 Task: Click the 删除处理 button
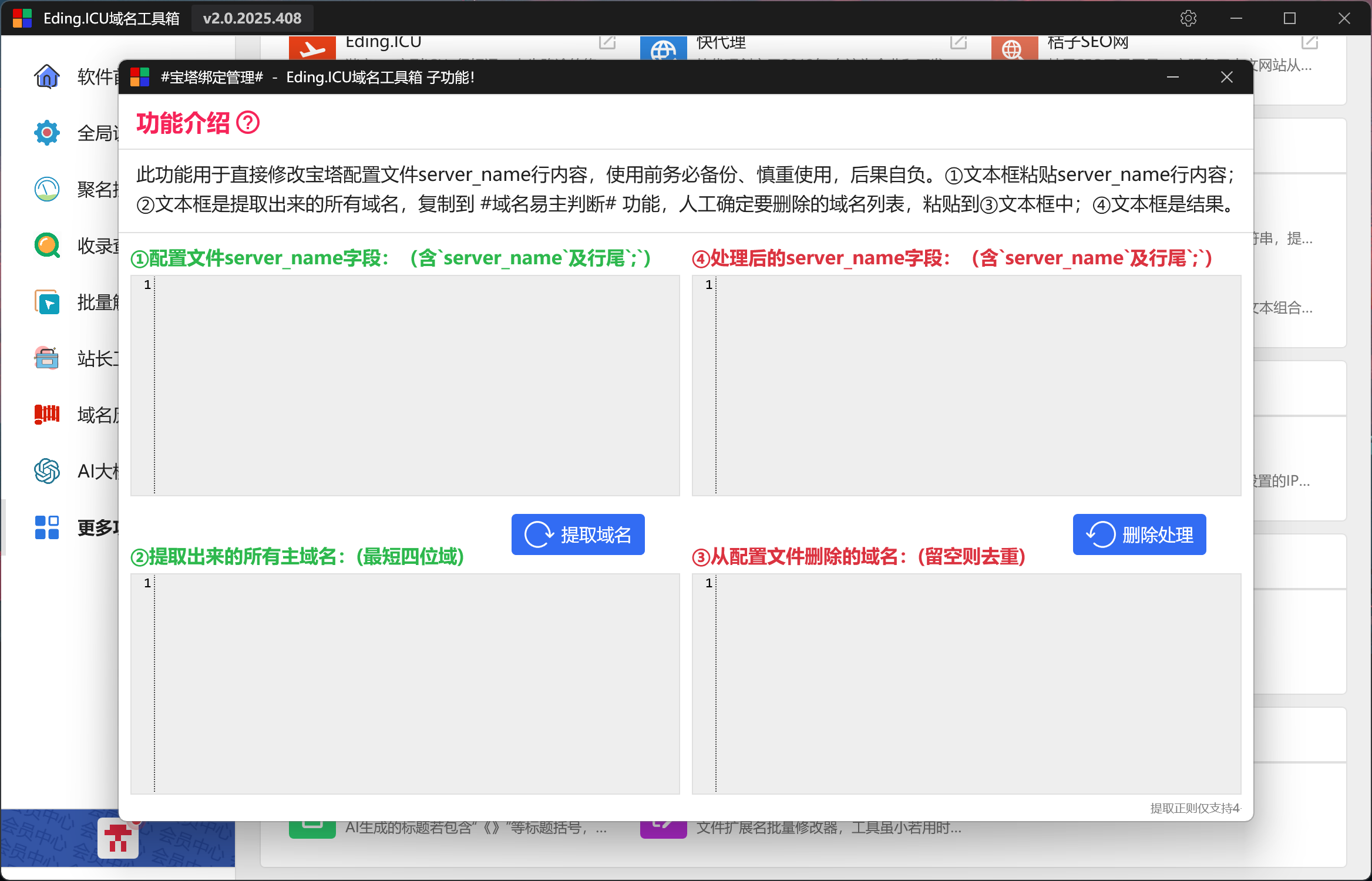(1139, 534)
